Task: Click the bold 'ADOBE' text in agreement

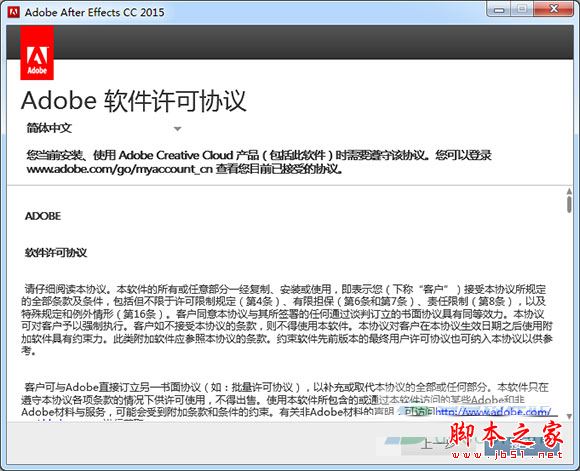Action: 43,216
